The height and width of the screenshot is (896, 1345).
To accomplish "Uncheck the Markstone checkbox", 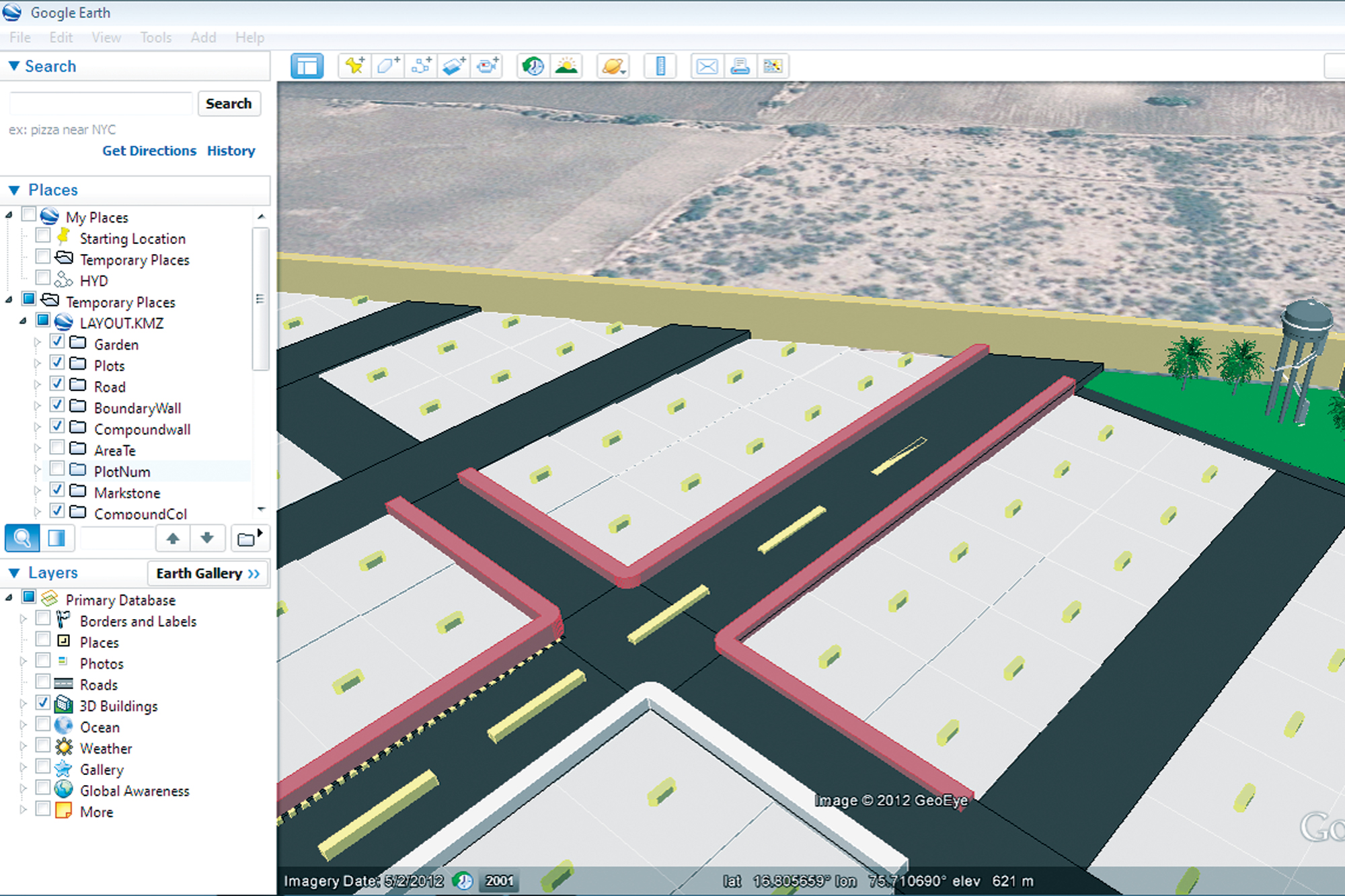I will (57, 491).
